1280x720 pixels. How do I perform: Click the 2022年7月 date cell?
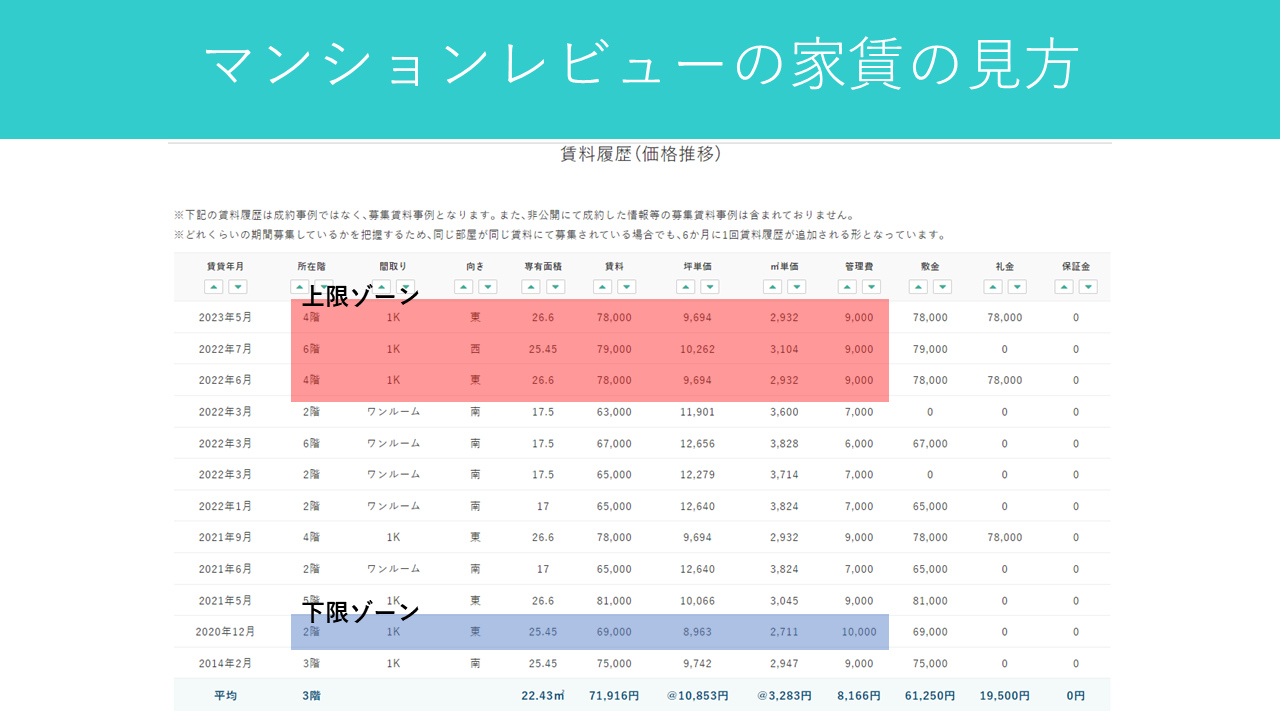click(225, 349)
